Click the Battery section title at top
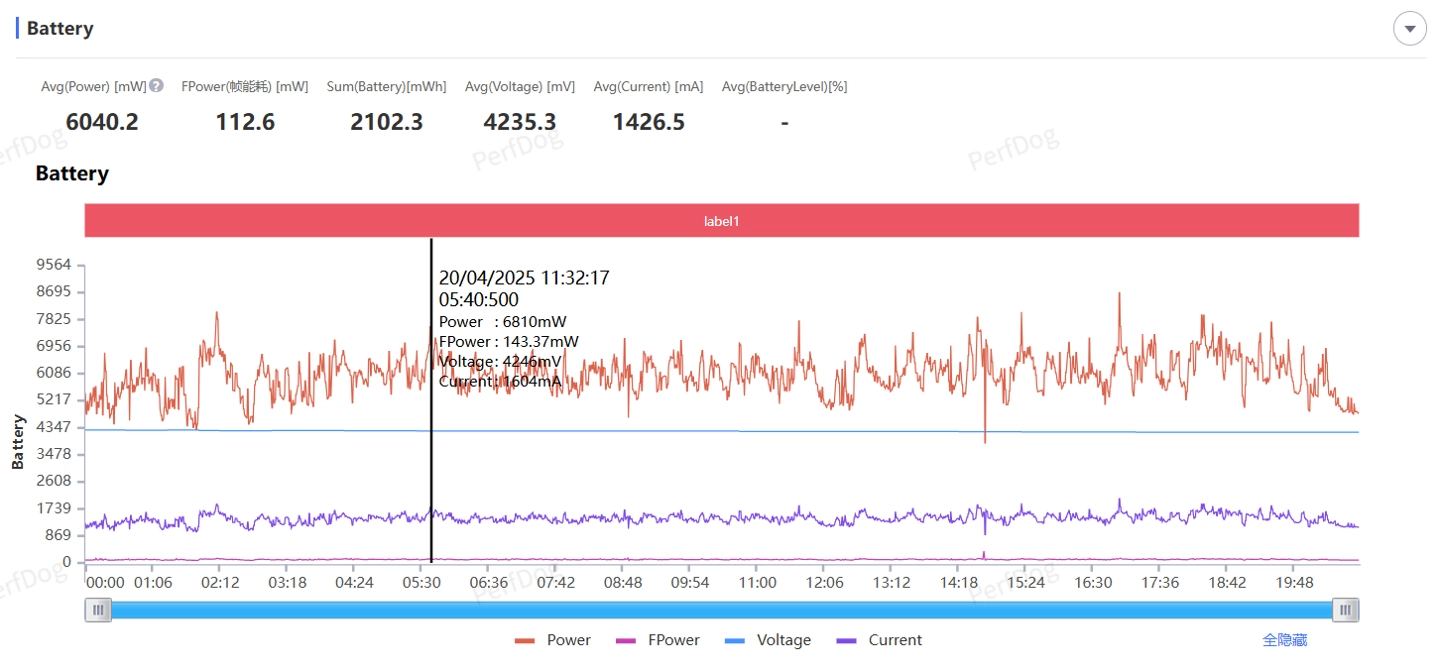Image resolution: width=1440 pixels, height=670 pixels. [x=60, y=28]
